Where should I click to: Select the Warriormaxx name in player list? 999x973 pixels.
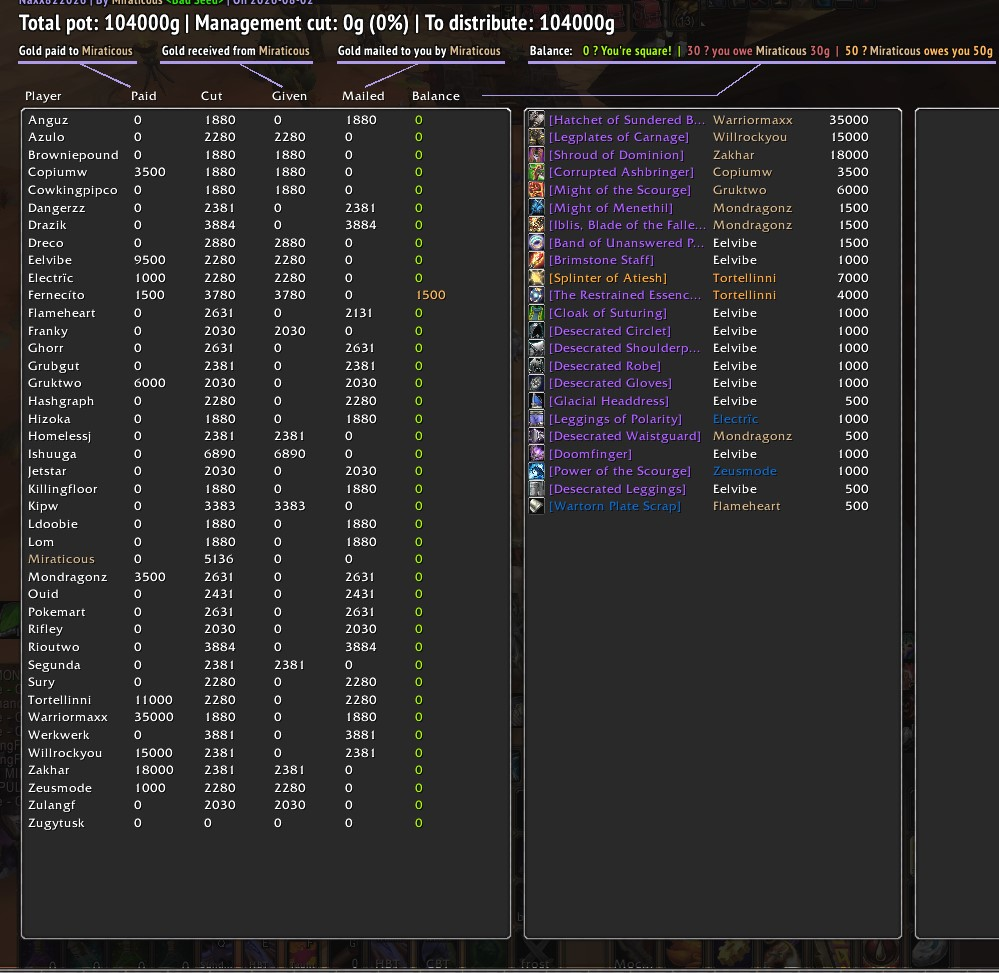coord(68,717)
